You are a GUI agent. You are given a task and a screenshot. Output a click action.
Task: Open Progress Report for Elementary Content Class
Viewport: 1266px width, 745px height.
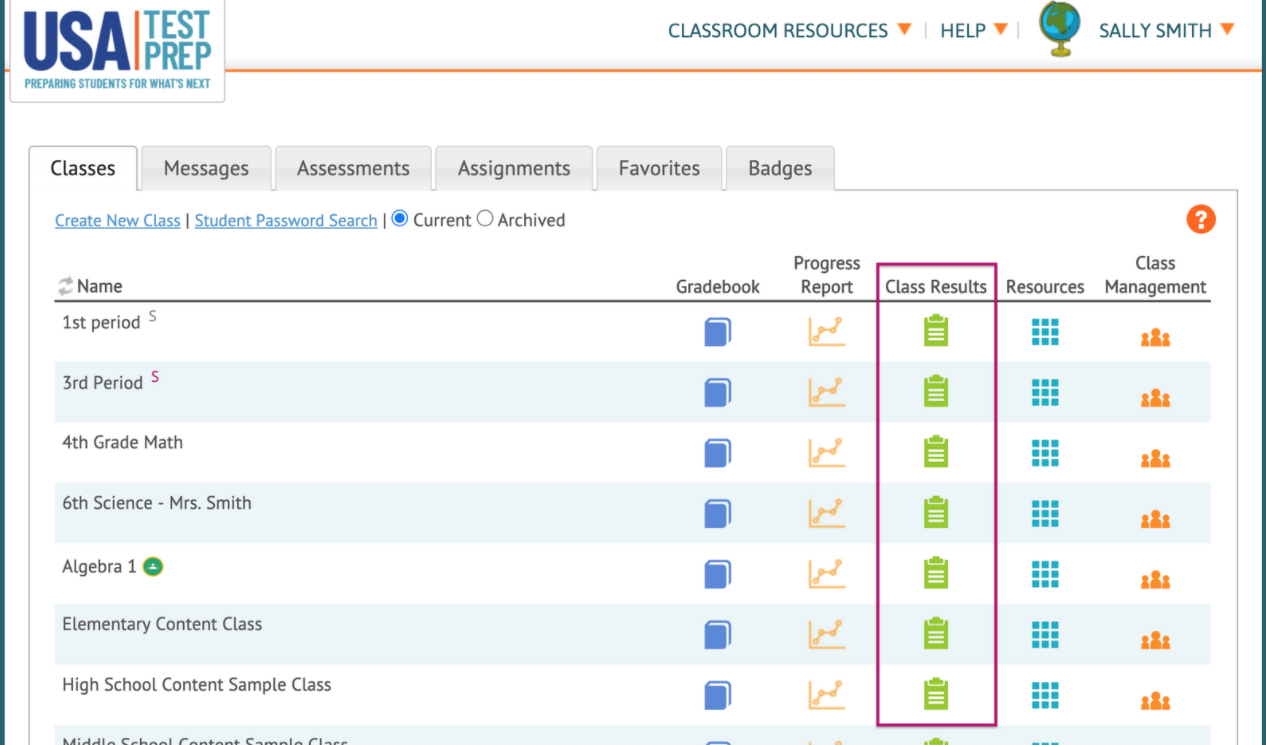[x=827, y=634]
